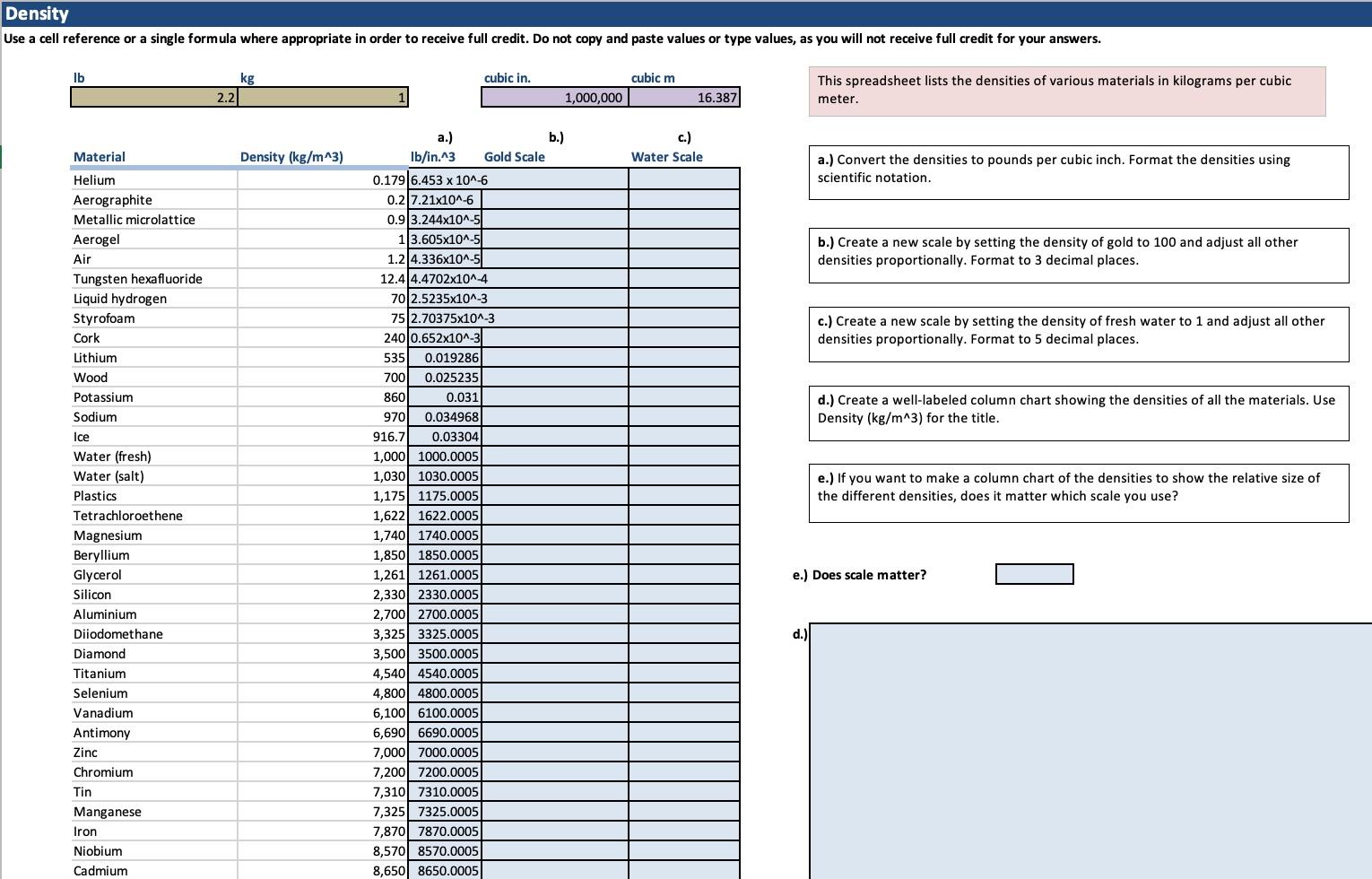Select the lb conversion cell containing 2.2
1372x879 pixels.
click(x=152, y=97)
